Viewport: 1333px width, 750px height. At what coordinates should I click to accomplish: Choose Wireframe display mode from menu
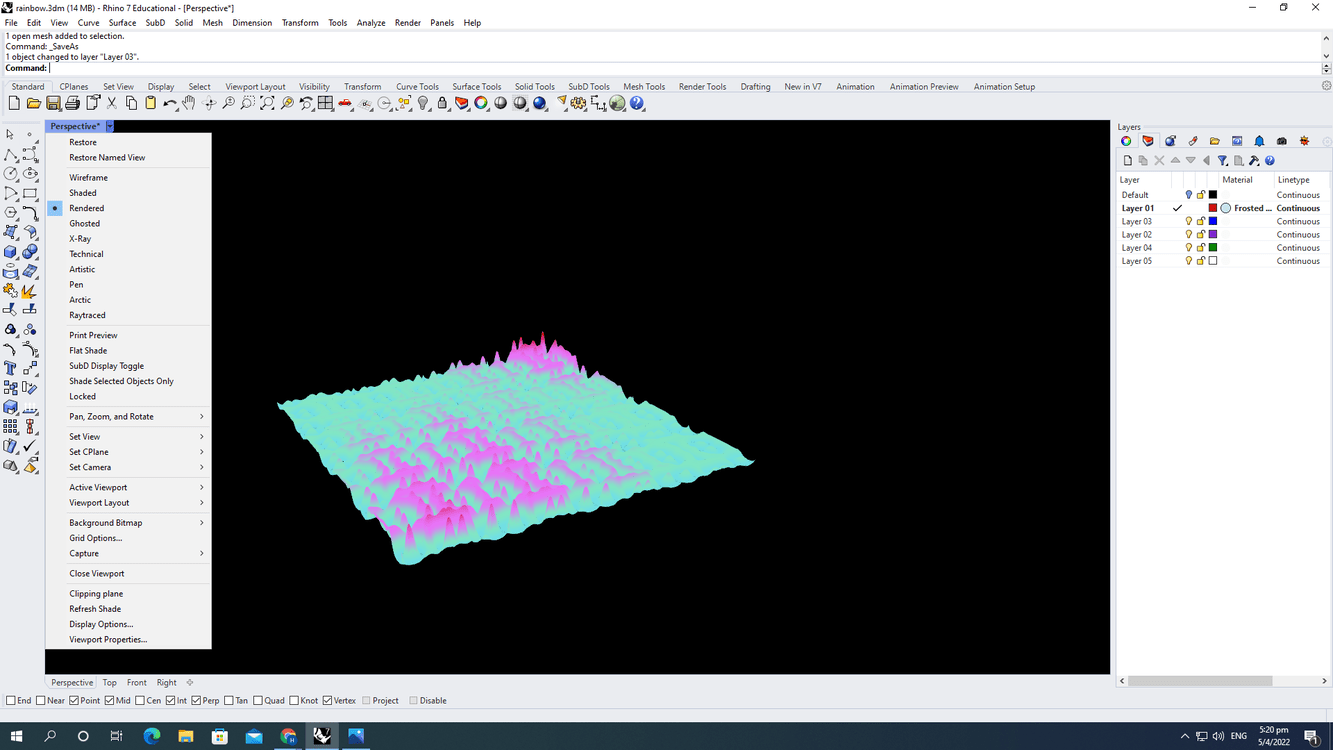88,178
